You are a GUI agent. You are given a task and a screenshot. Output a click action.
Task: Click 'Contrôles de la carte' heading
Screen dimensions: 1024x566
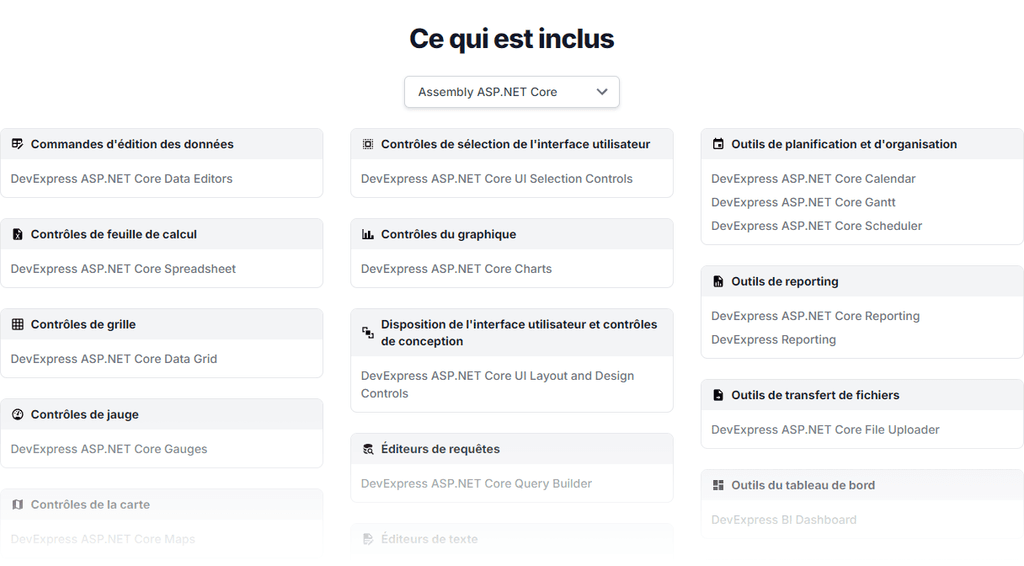[x=90, y=504]
